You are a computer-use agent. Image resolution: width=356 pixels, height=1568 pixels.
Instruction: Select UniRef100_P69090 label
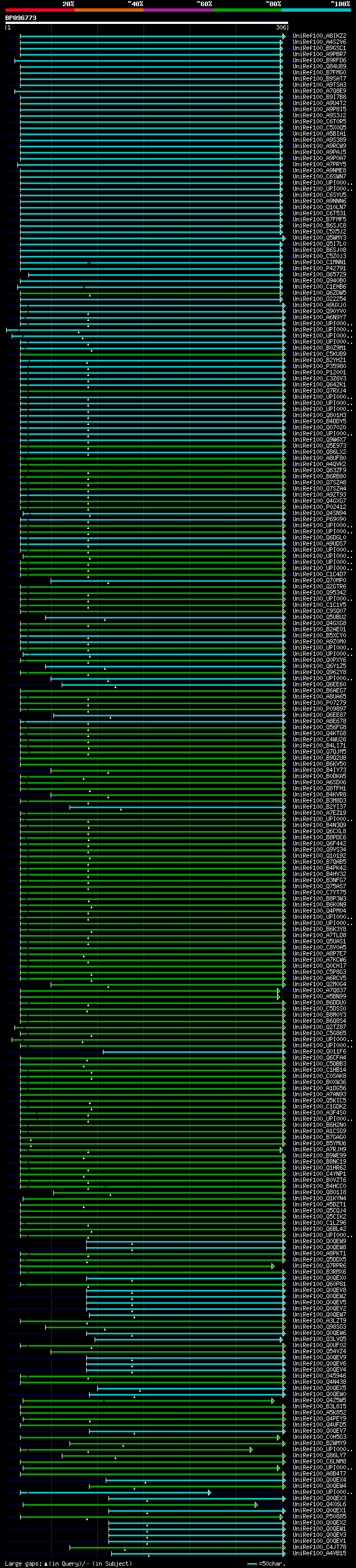pos(319,519)
